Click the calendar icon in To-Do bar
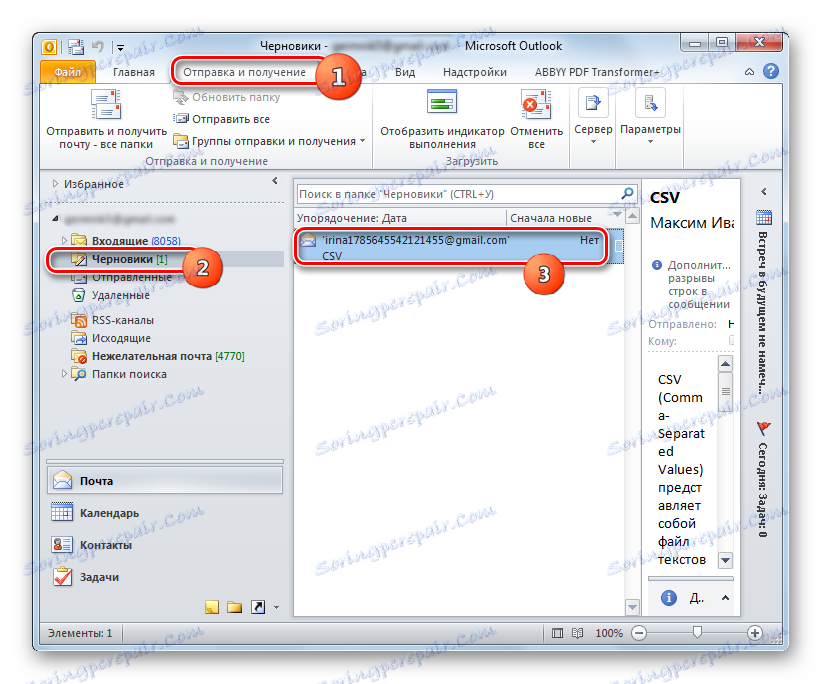 [764, 216]
